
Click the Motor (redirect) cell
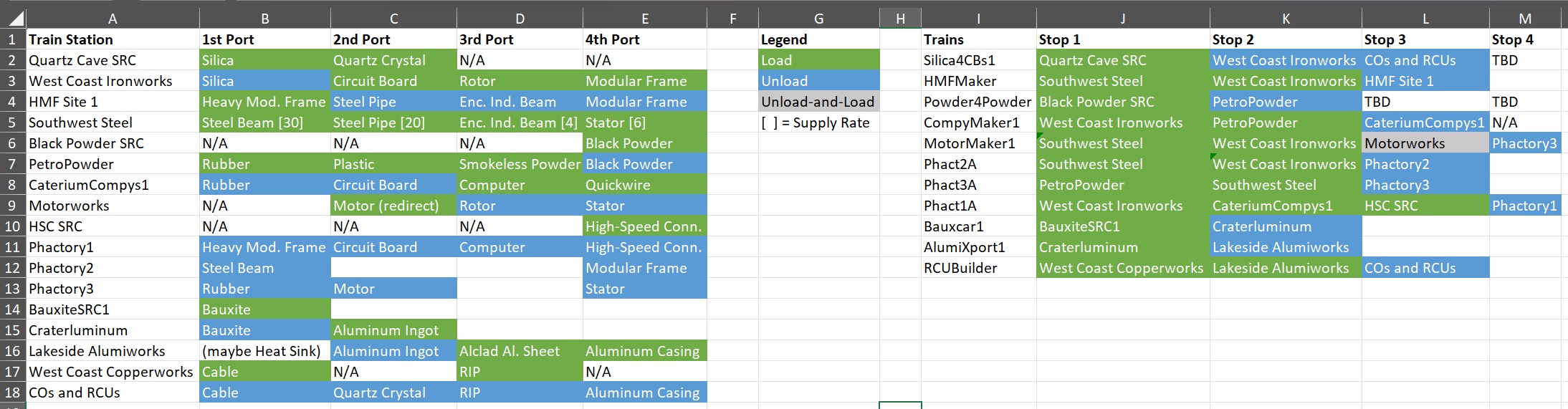point(393,206)
